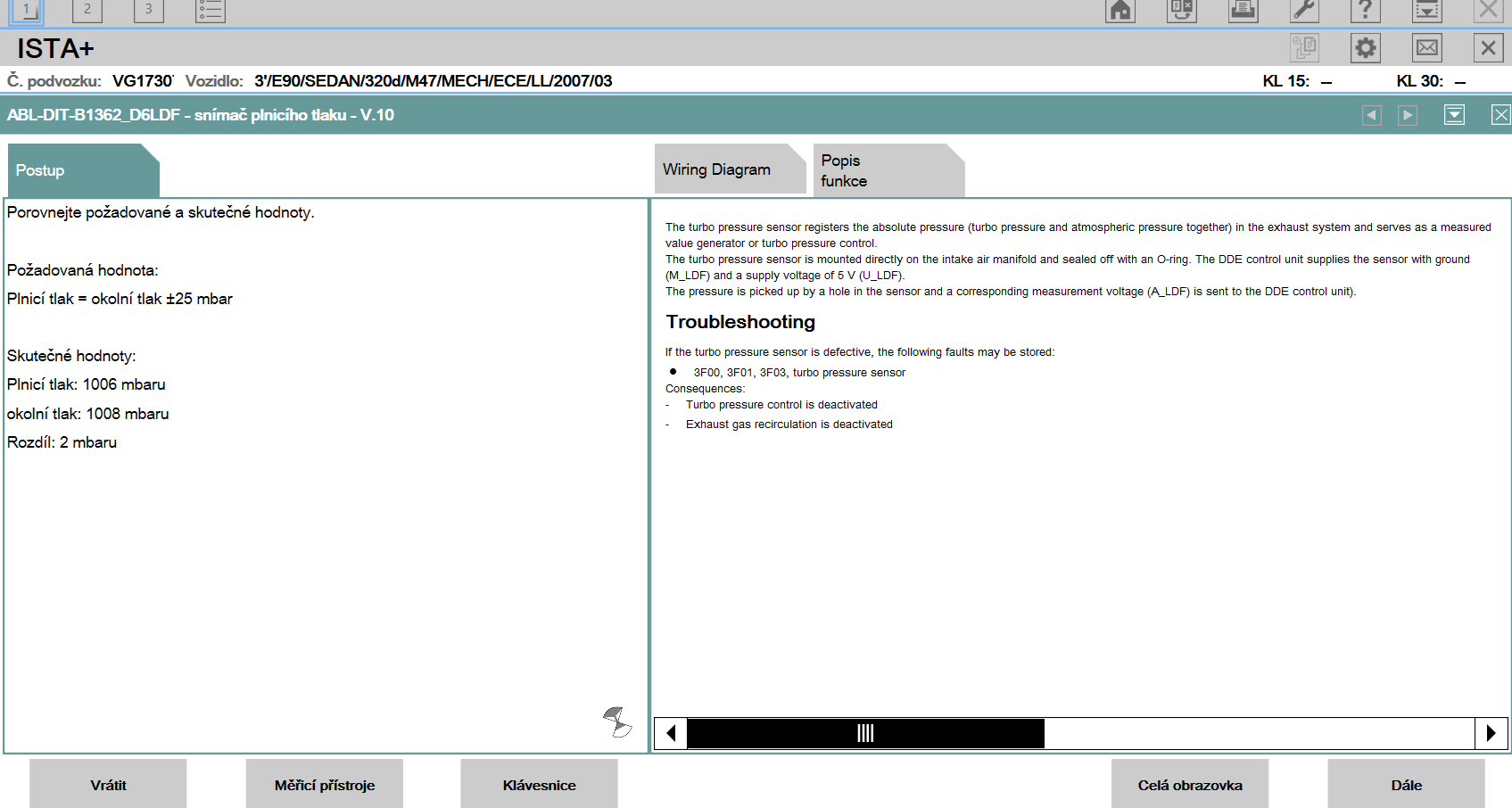Image resolution: width=1512 pixels, height=808 pixels.
Task: Close the test module panel
Action: coord(1501,115)
